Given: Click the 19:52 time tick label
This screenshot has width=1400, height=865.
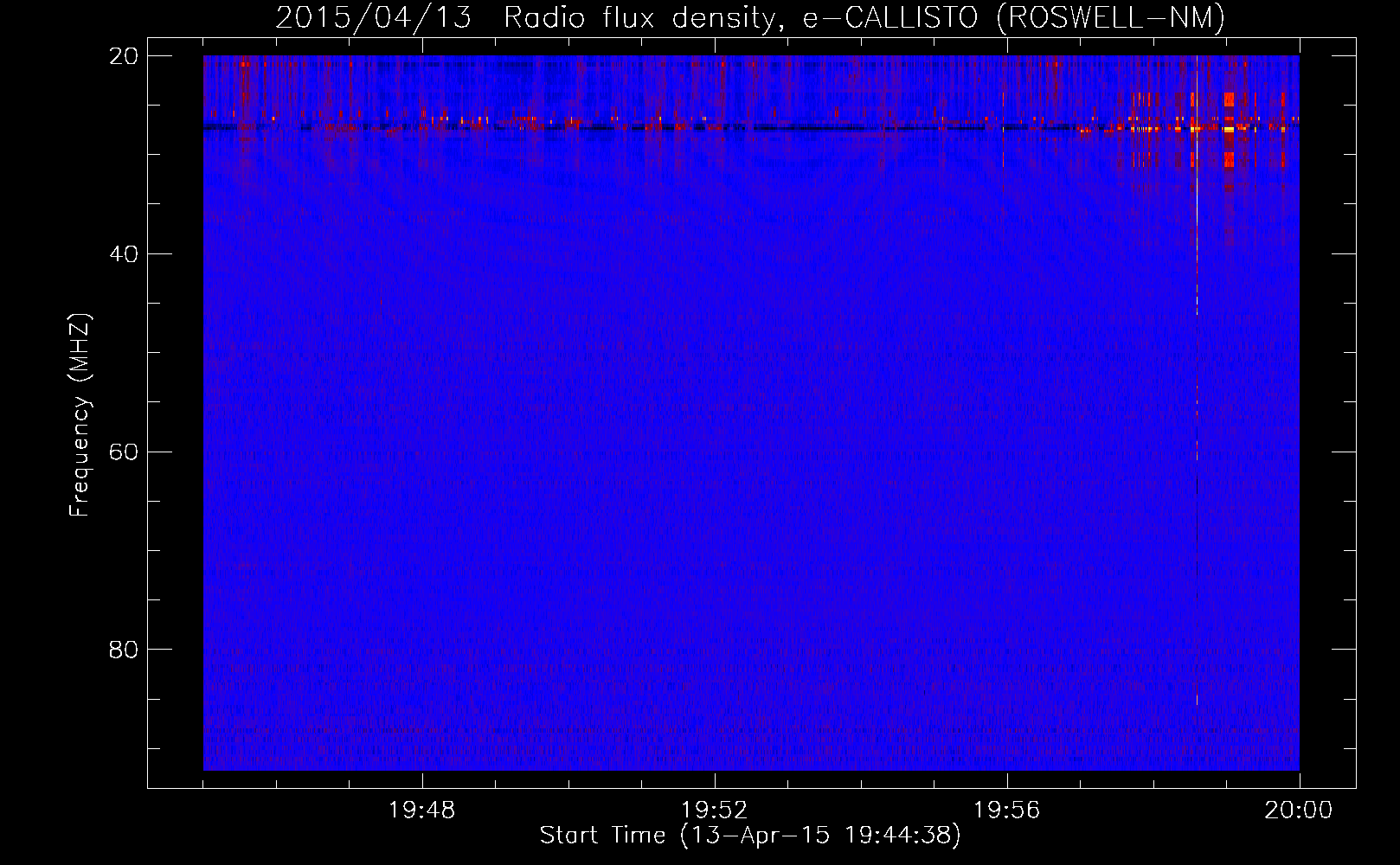Looking at the screenshot, I should 715,811.
